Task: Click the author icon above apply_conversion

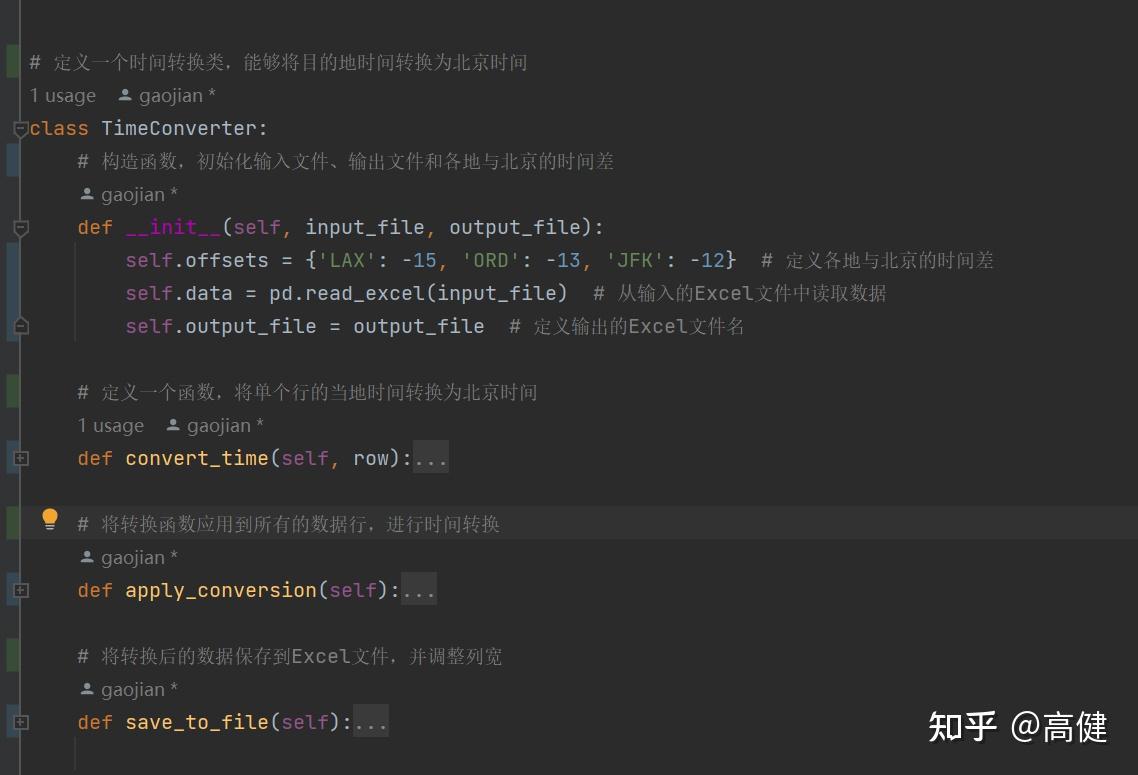Action: 87,557
